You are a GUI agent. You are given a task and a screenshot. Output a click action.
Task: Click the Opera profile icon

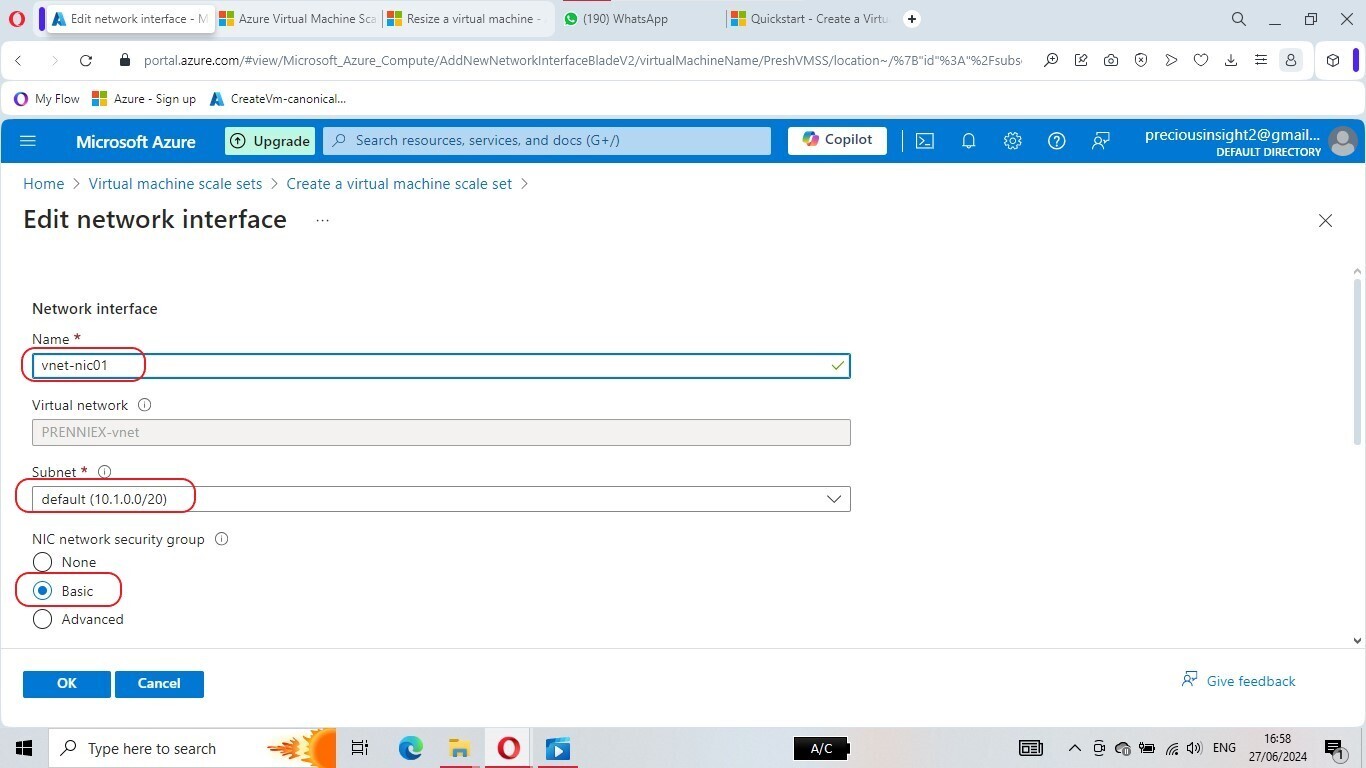(1291, 60)
